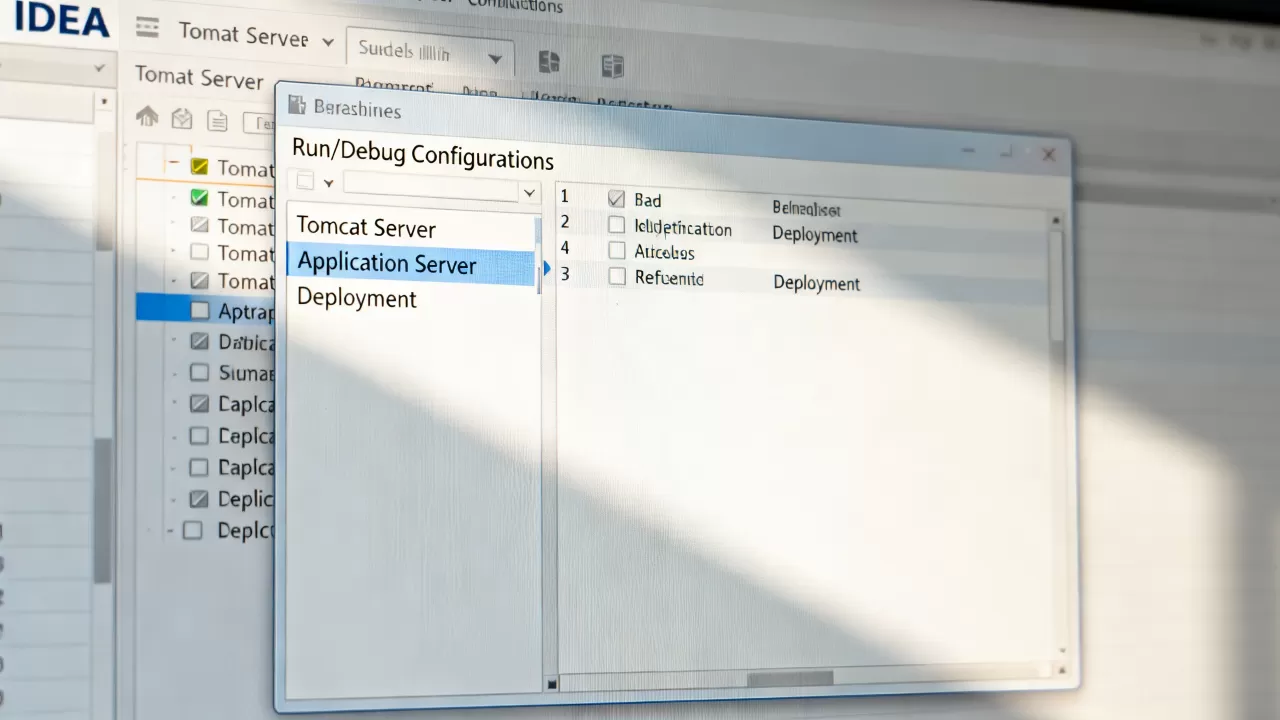This screenshot has width=1280, height=720.
Task: Toggle the Dabica row checkbox
Action: tap(199, 341)
